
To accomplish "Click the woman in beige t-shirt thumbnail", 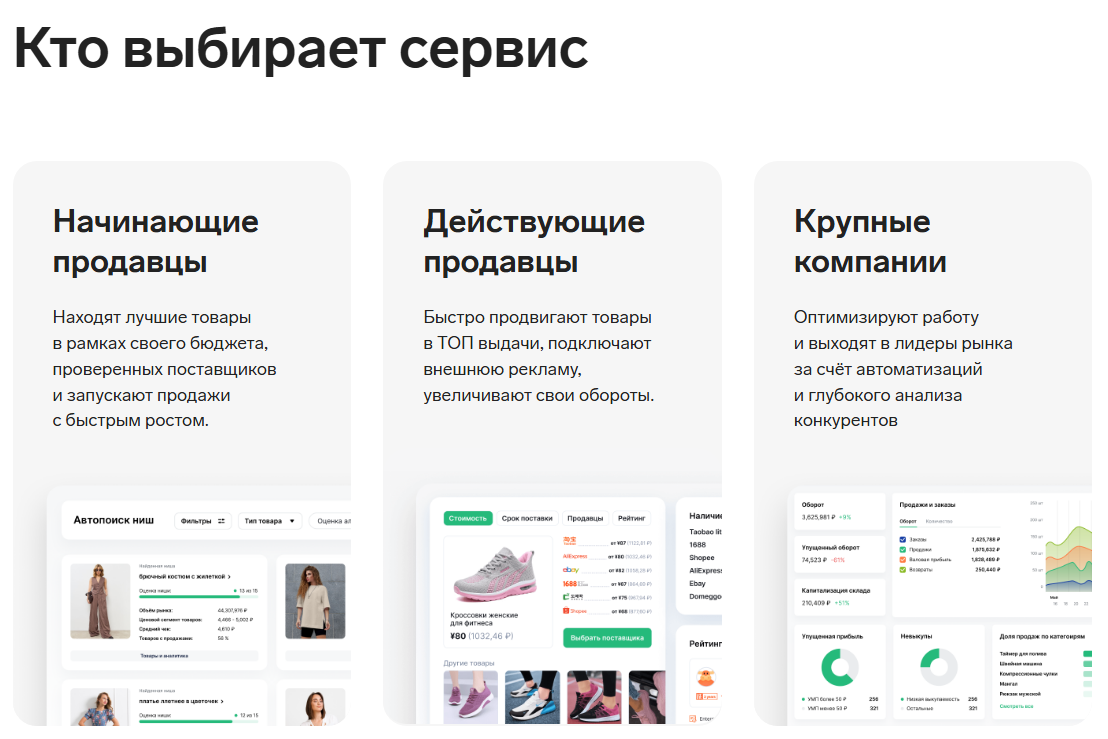I will [x=315, y=601].
